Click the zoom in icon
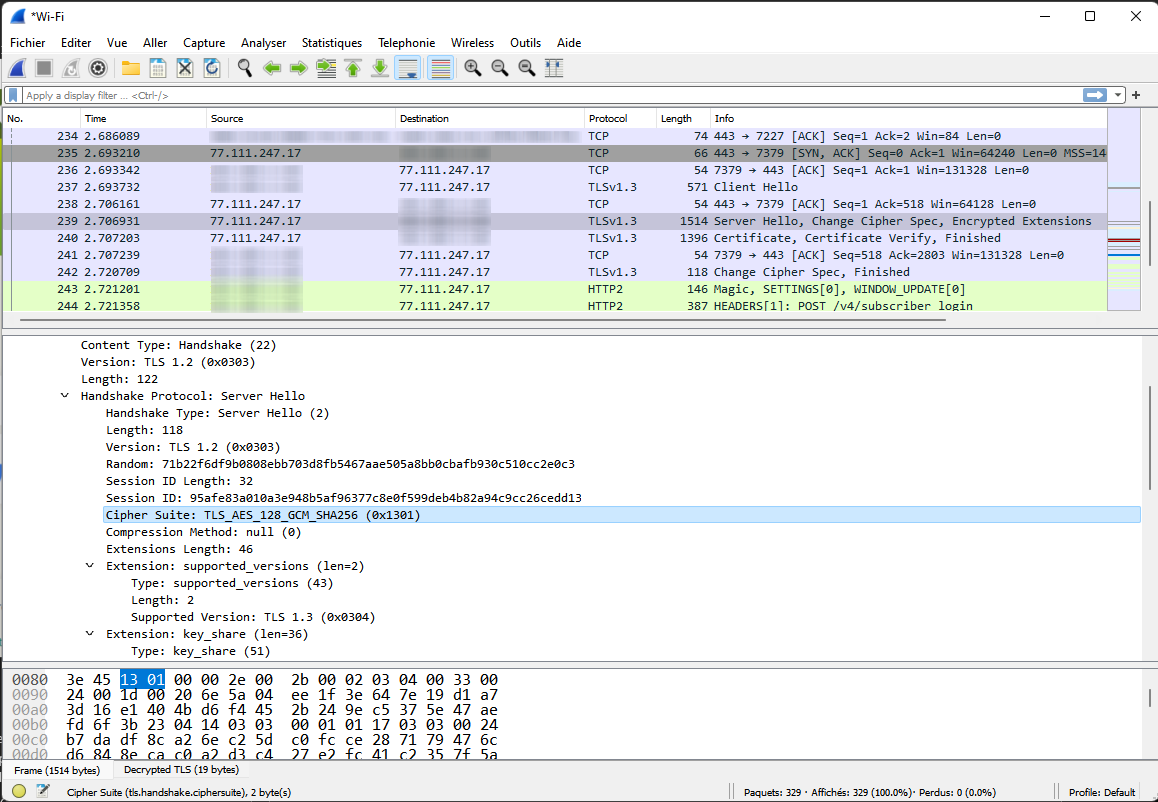 coord(473,69)
